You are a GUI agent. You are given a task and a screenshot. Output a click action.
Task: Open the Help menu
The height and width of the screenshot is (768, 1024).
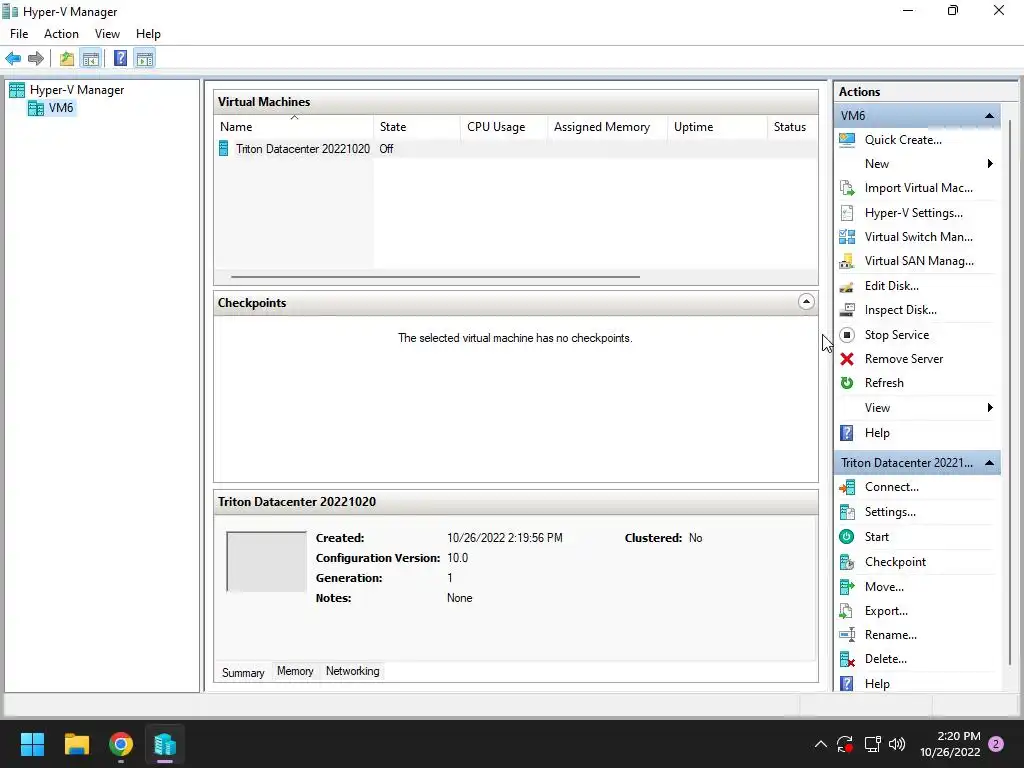[x=148, y=34]
